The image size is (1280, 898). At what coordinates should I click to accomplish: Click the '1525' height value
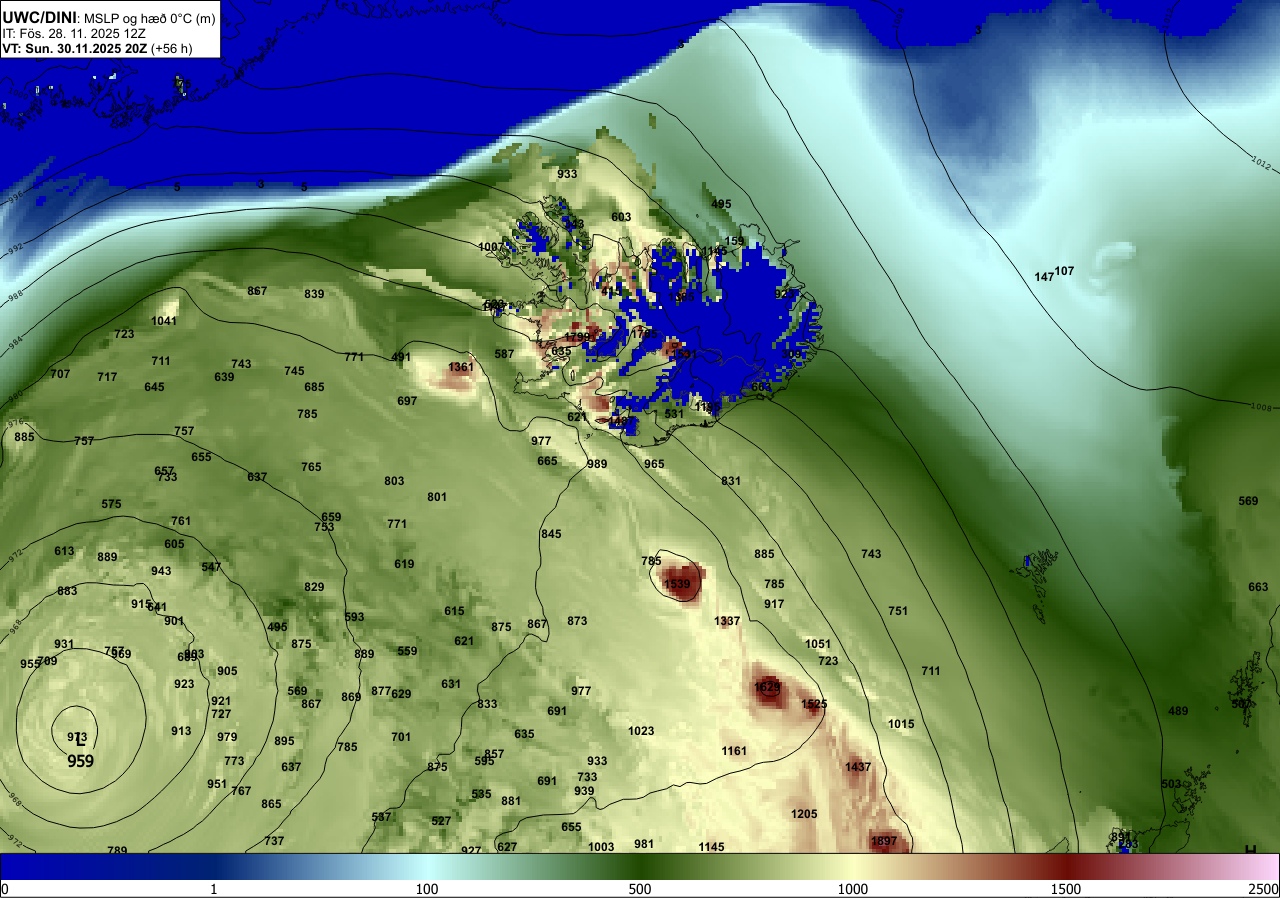(814, 704)
